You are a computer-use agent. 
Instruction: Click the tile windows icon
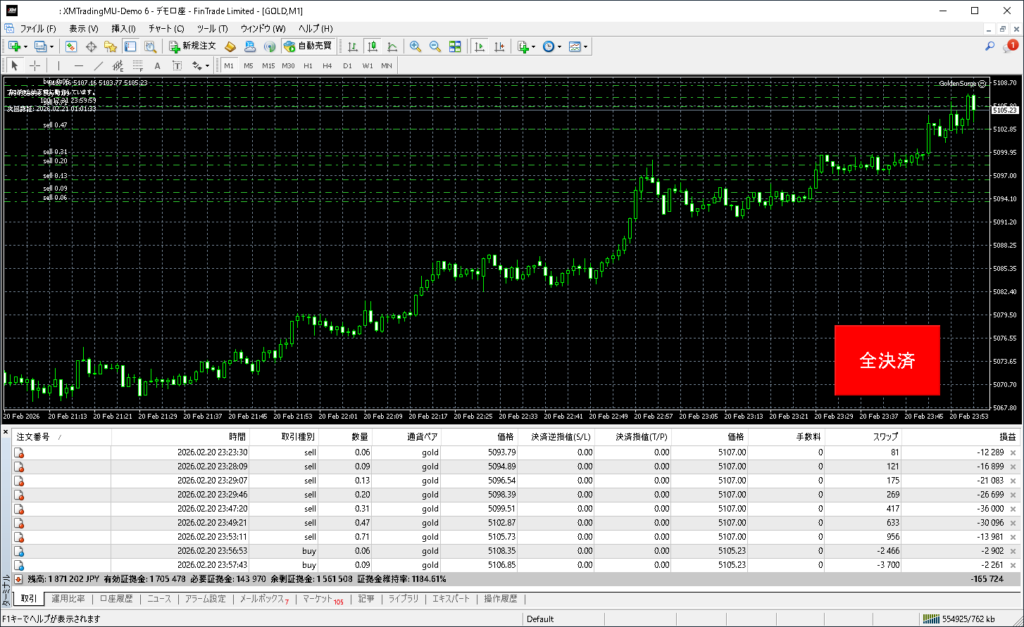(455, 46)
